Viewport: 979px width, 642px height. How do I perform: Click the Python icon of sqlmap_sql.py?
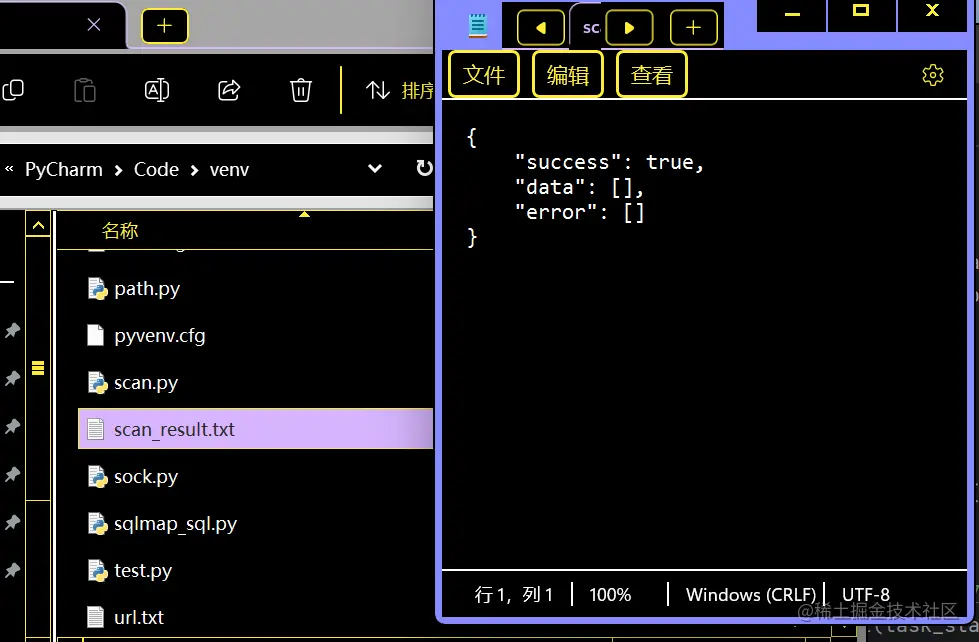(97, 523)
